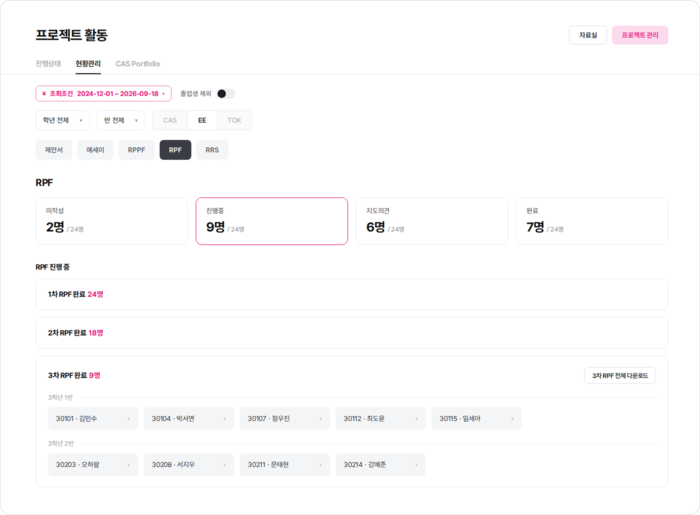Select the 미작성 2명 status card
The width and height of the screenshot is (700, 515).
click(x=112, y=221)
